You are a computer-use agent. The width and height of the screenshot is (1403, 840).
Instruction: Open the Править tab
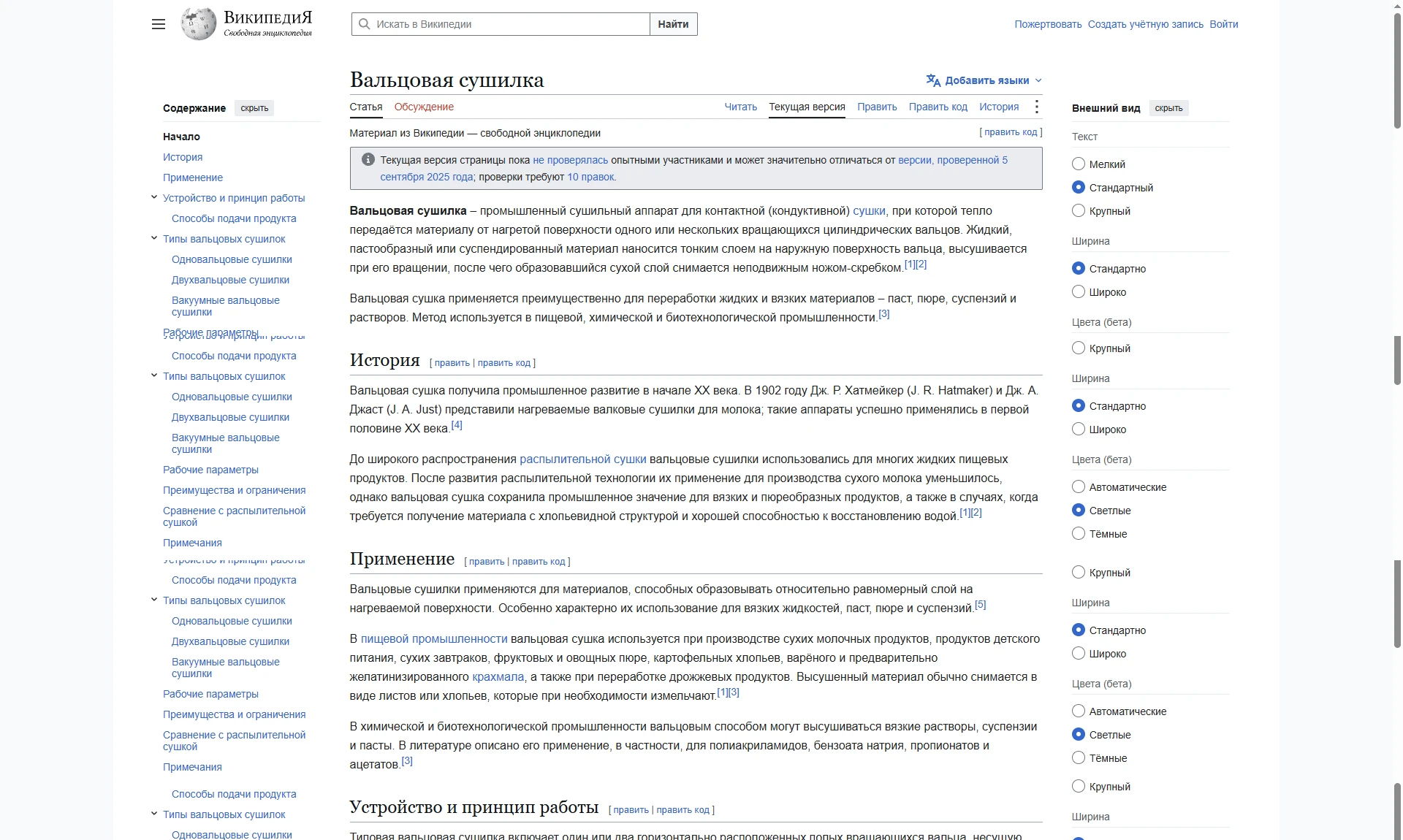click(x=877, y=107)
